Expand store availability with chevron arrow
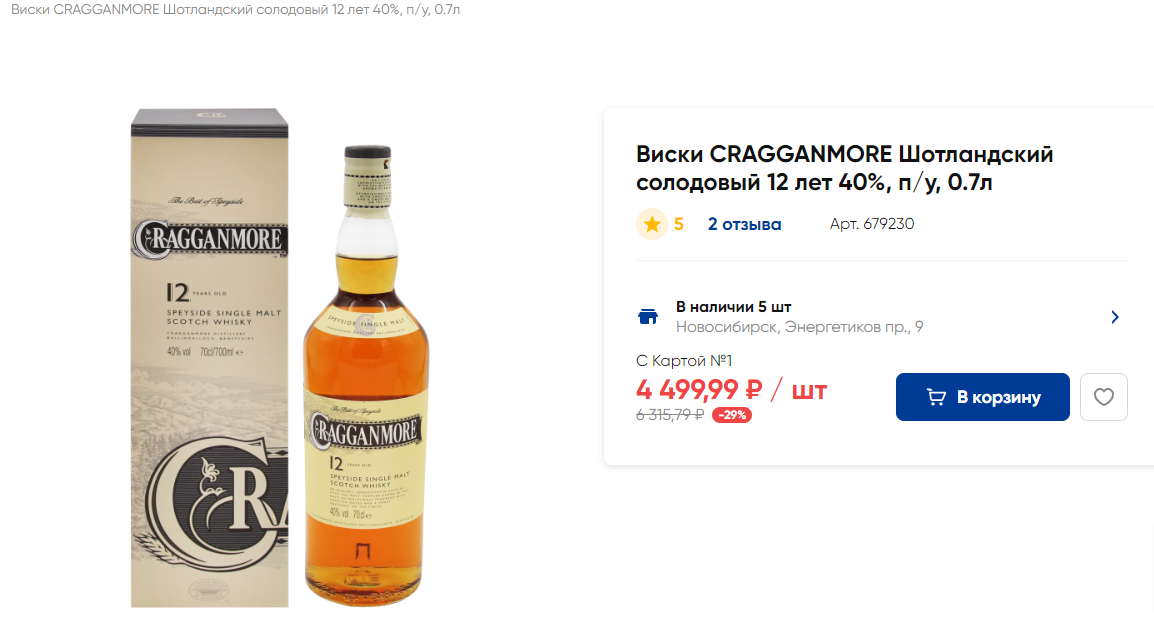 tap(1115, 316)
